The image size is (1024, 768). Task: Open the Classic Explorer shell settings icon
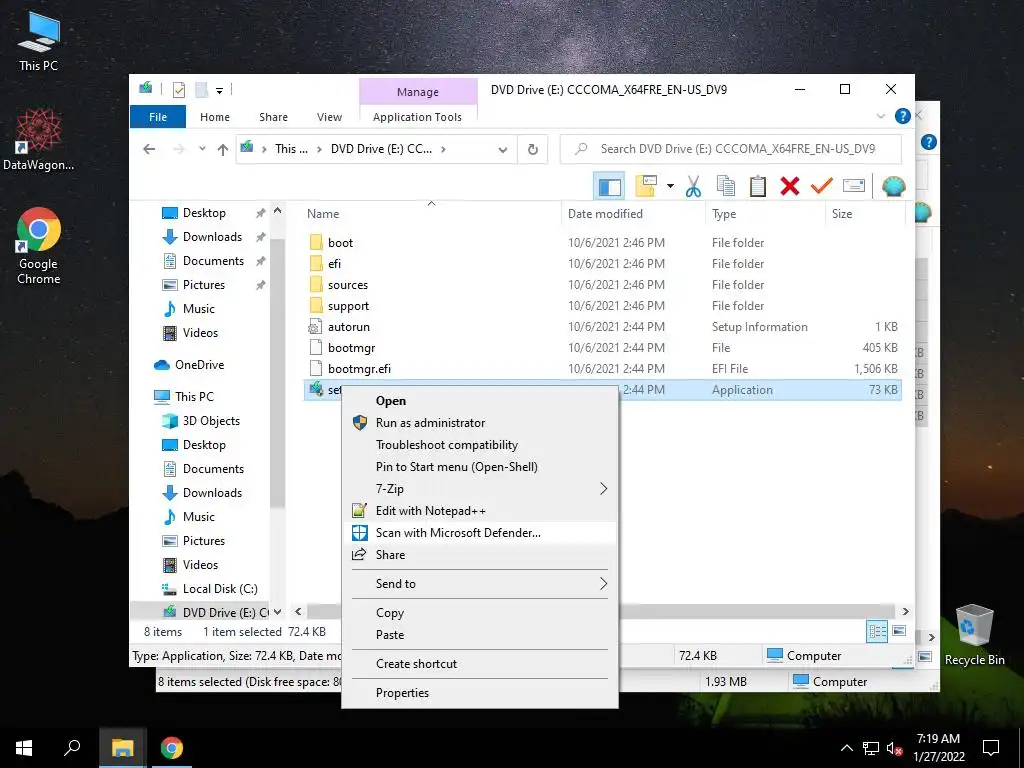point(893,186)
